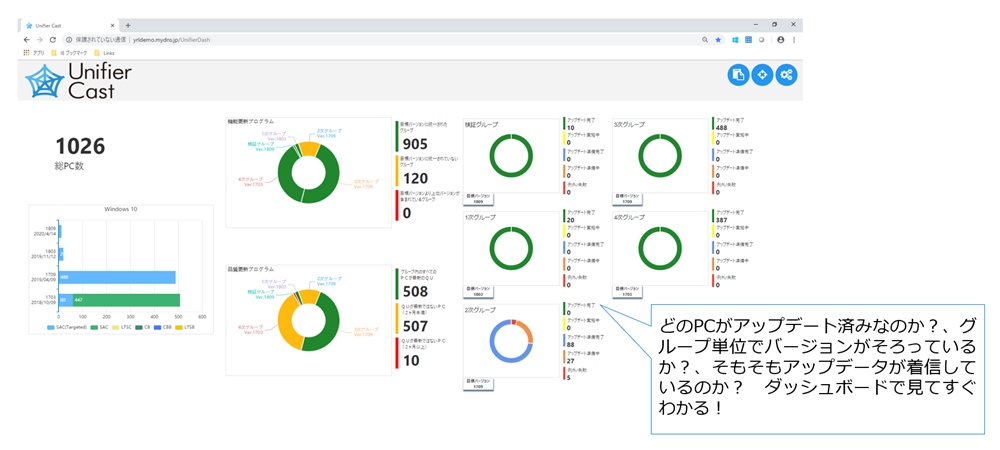Click the 1709 blue bar showing 488
Viewport: 1000px width, 450px height.
click(x=117, y=277)
